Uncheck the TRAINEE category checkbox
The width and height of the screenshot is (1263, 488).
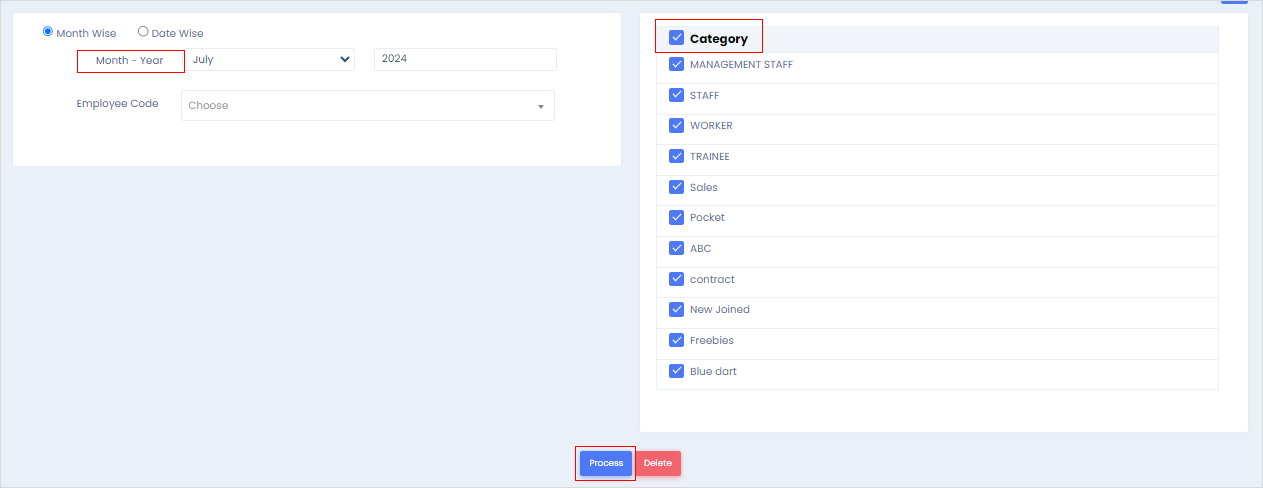point(677,157)
